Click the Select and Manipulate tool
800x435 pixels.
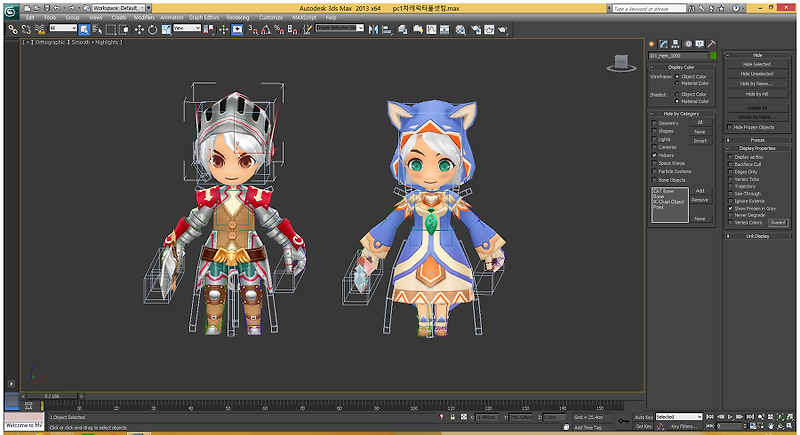point(223,30)
